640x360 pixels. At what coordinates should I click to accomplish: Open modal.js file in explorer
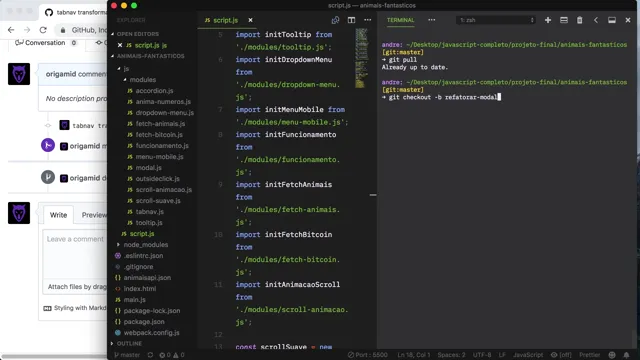149,168
